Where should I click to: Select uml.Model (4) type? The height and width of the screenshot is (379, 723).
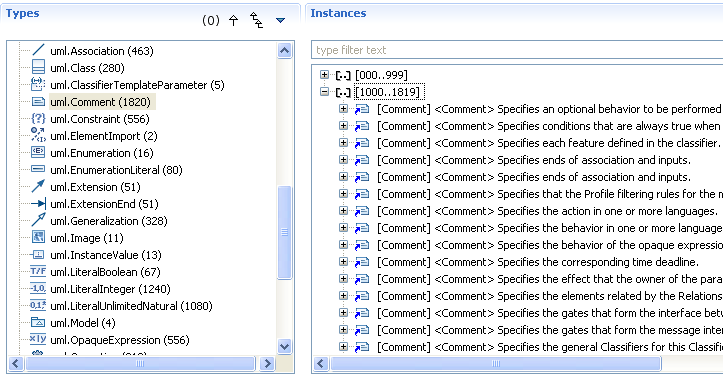coord(83,323)
